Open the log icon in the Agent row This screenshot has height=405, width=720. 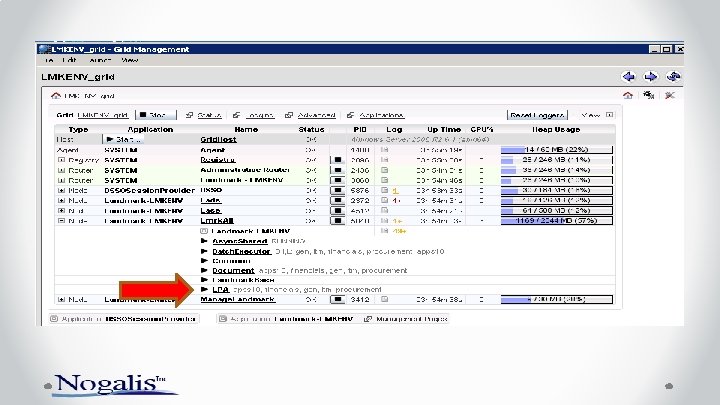(x=384, y=150)
